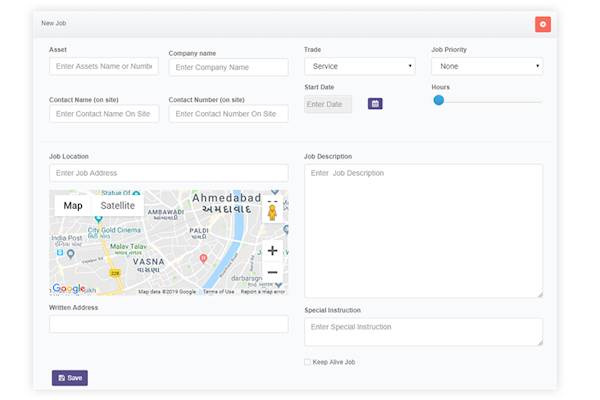Select the Map view tab
Image resolution: width=600 pixels, height=400 pixels.
click(73, 206)
